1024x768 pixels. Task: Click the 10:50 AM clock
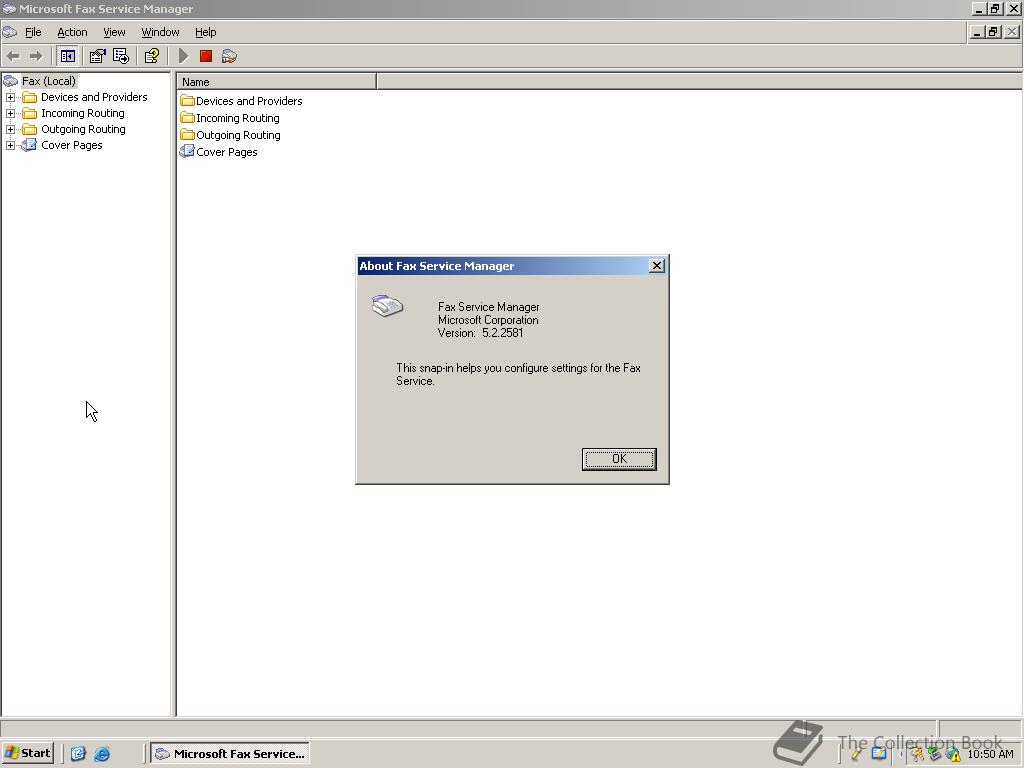(x=991, y=754)
